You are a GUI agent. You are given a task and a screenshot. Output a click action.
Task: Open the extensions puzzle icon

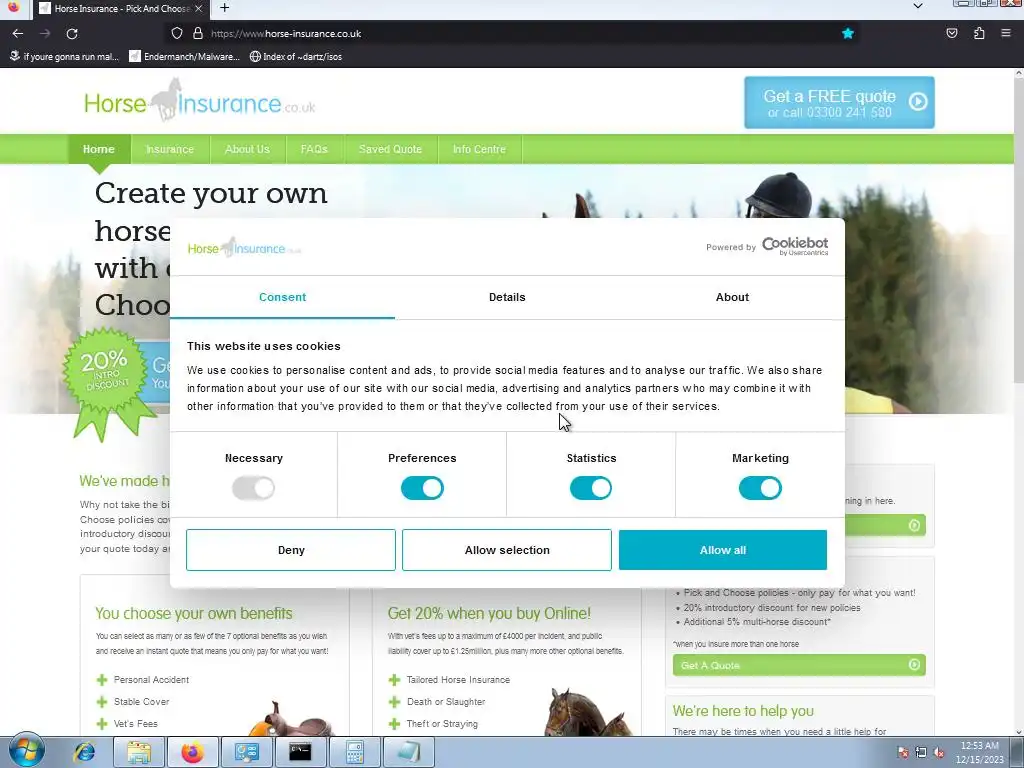click(x=978, y=33)
